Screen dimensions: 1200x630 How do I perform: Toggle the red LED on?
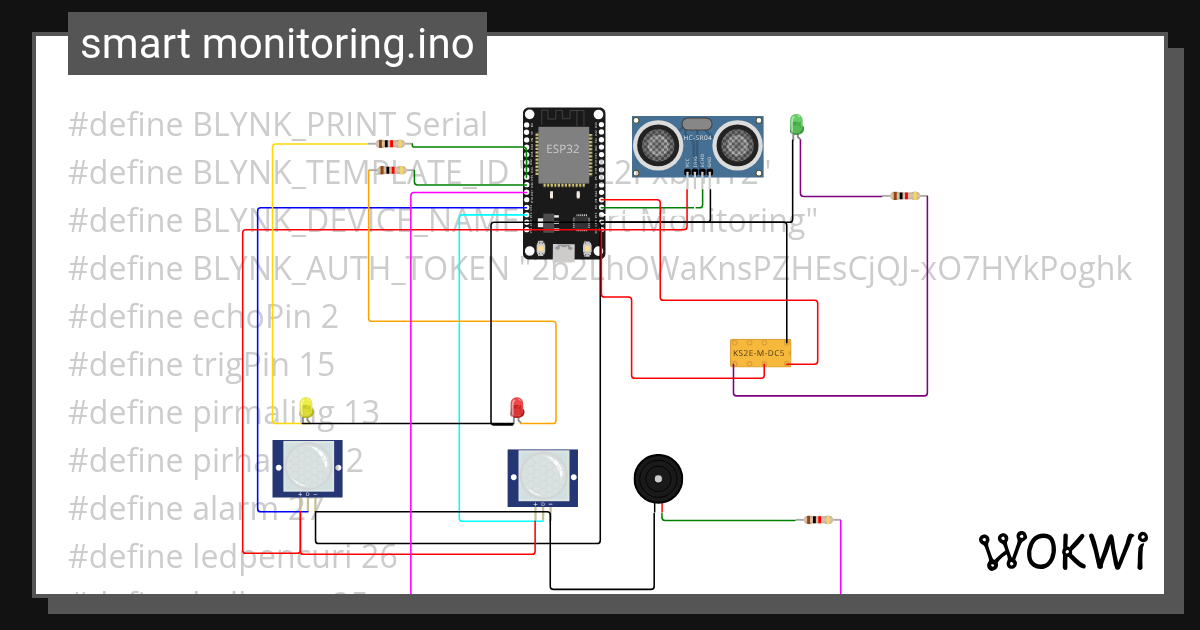coord(516,408)
